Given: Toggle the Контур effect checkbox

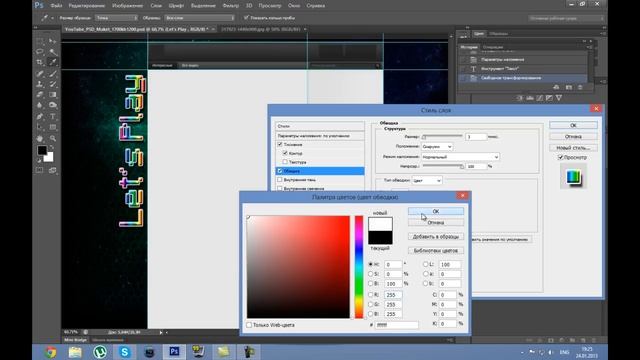Looking at the screenshot, I should [x=285, y=153].
